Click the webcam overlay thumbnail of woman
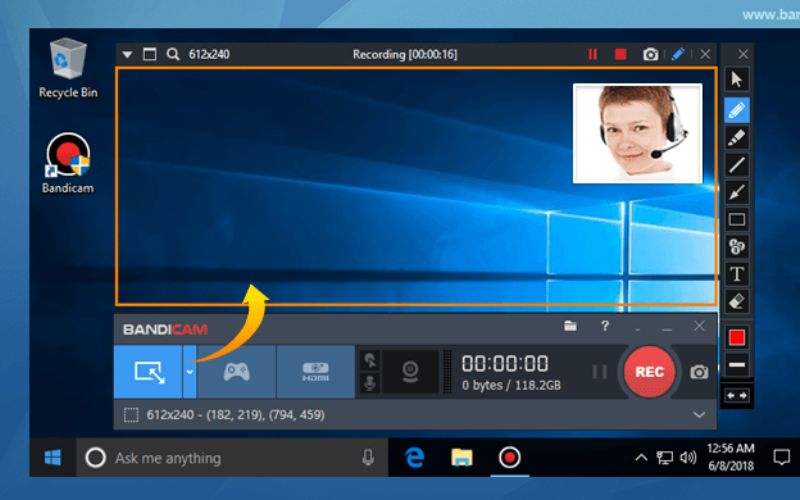The height and width of the screenshot is (500, 800). tap(638, 134)
